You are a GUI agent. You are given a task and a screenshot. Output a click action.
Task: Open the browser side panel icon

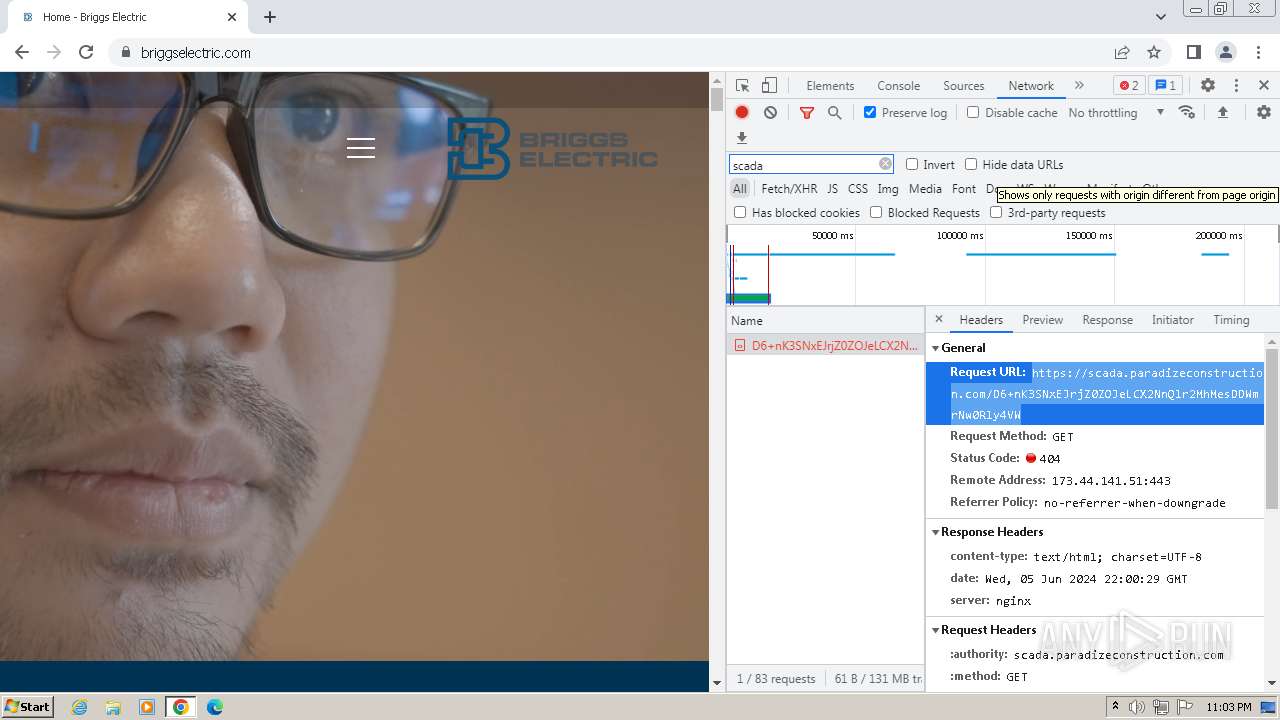(1194, 52)
